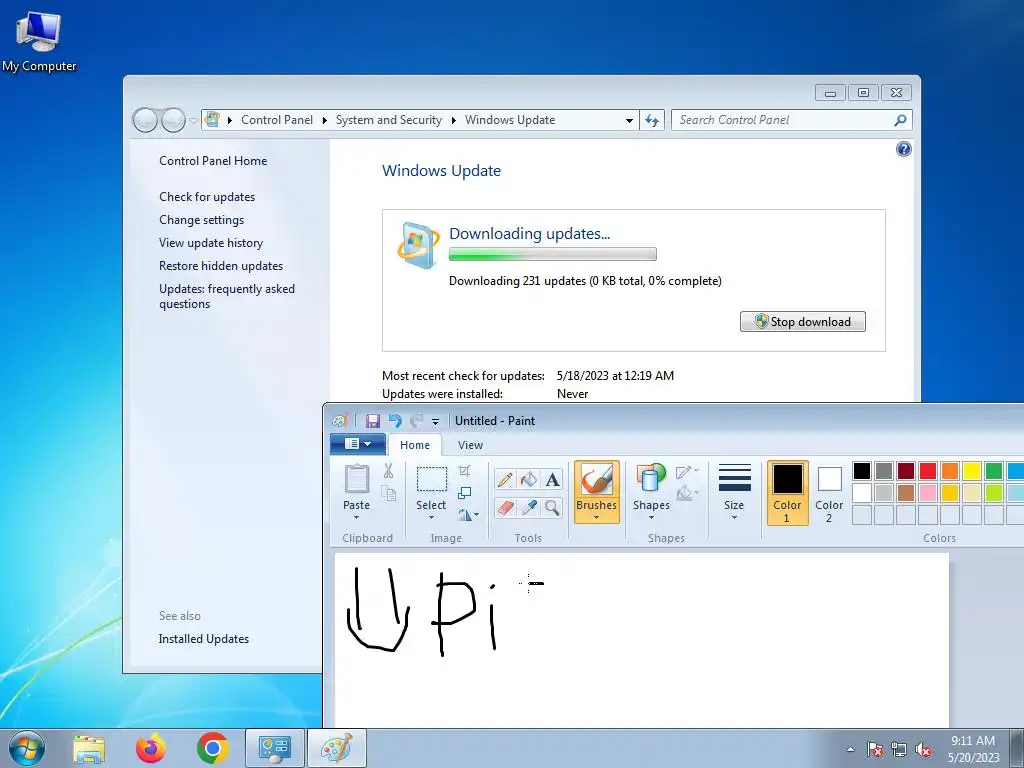The width and height of the screenshot is (1024, 768).
Task: Click the Control Panel back arrow button
Action: click(x=145, y=120)
